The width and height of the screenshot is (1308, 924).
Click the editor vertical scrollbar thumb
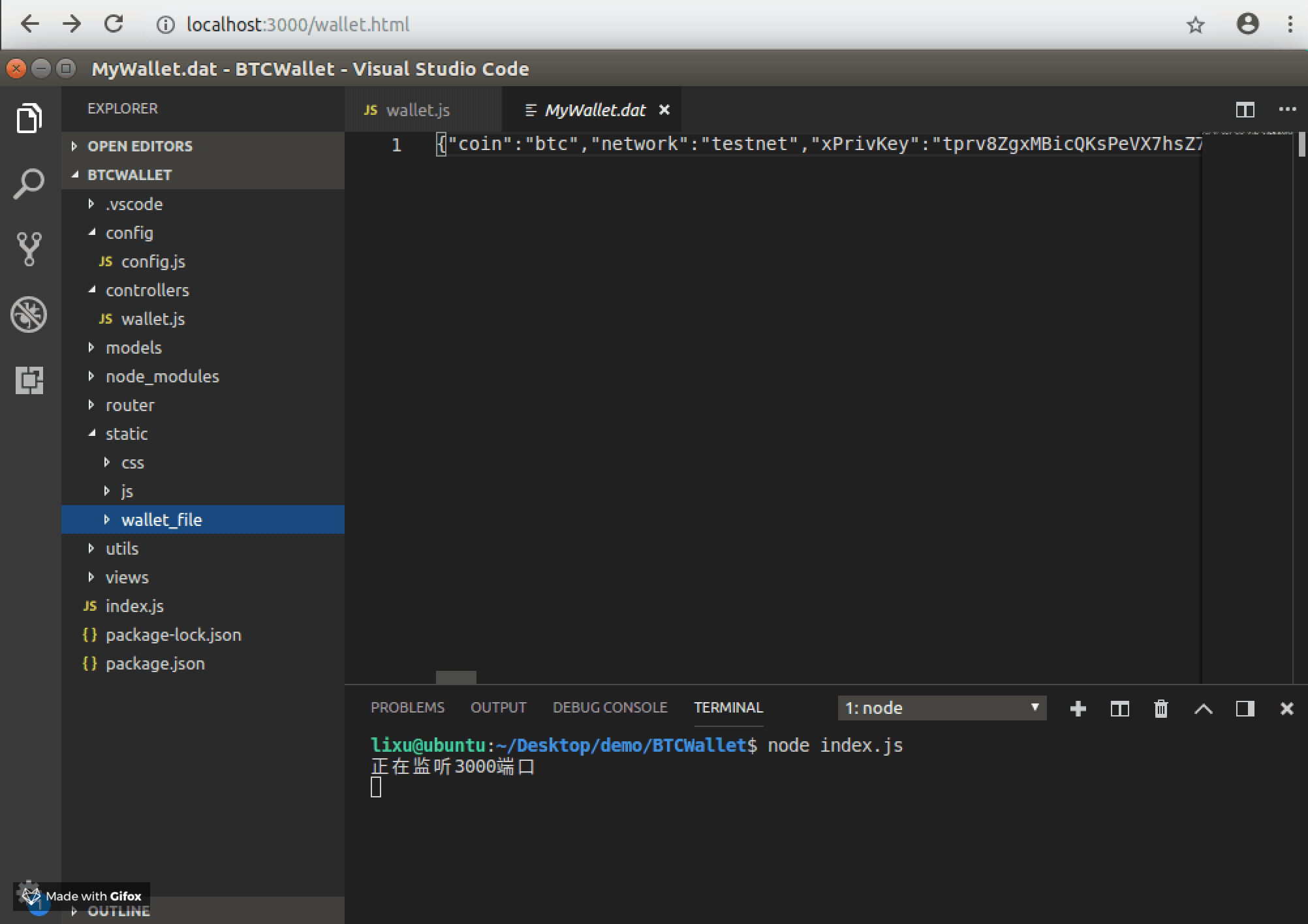pyautogui.click(x=1301, y=144)
